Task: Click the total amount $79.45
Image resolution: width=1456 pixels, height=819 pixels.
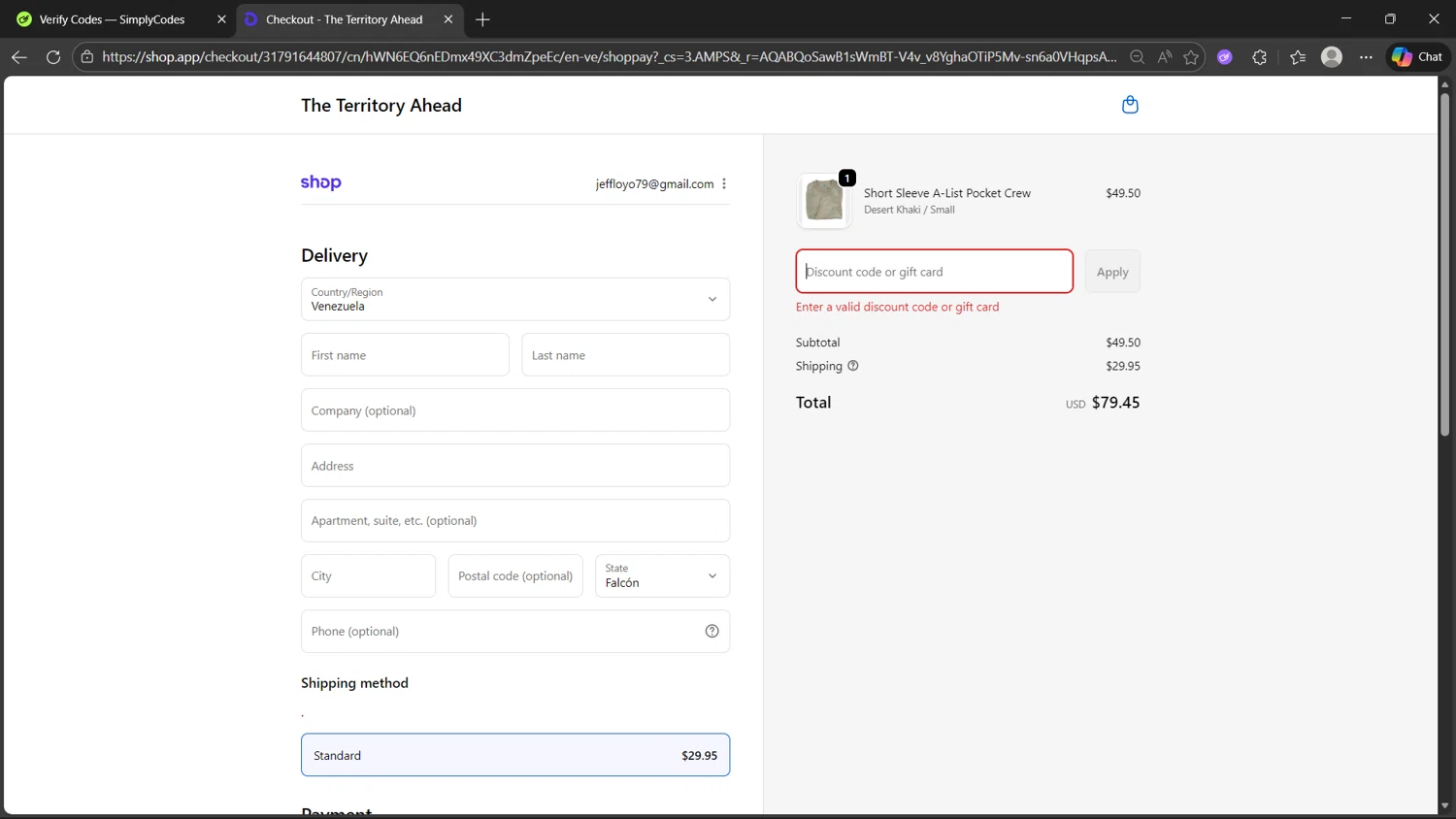Action: tap(1115, 403)
